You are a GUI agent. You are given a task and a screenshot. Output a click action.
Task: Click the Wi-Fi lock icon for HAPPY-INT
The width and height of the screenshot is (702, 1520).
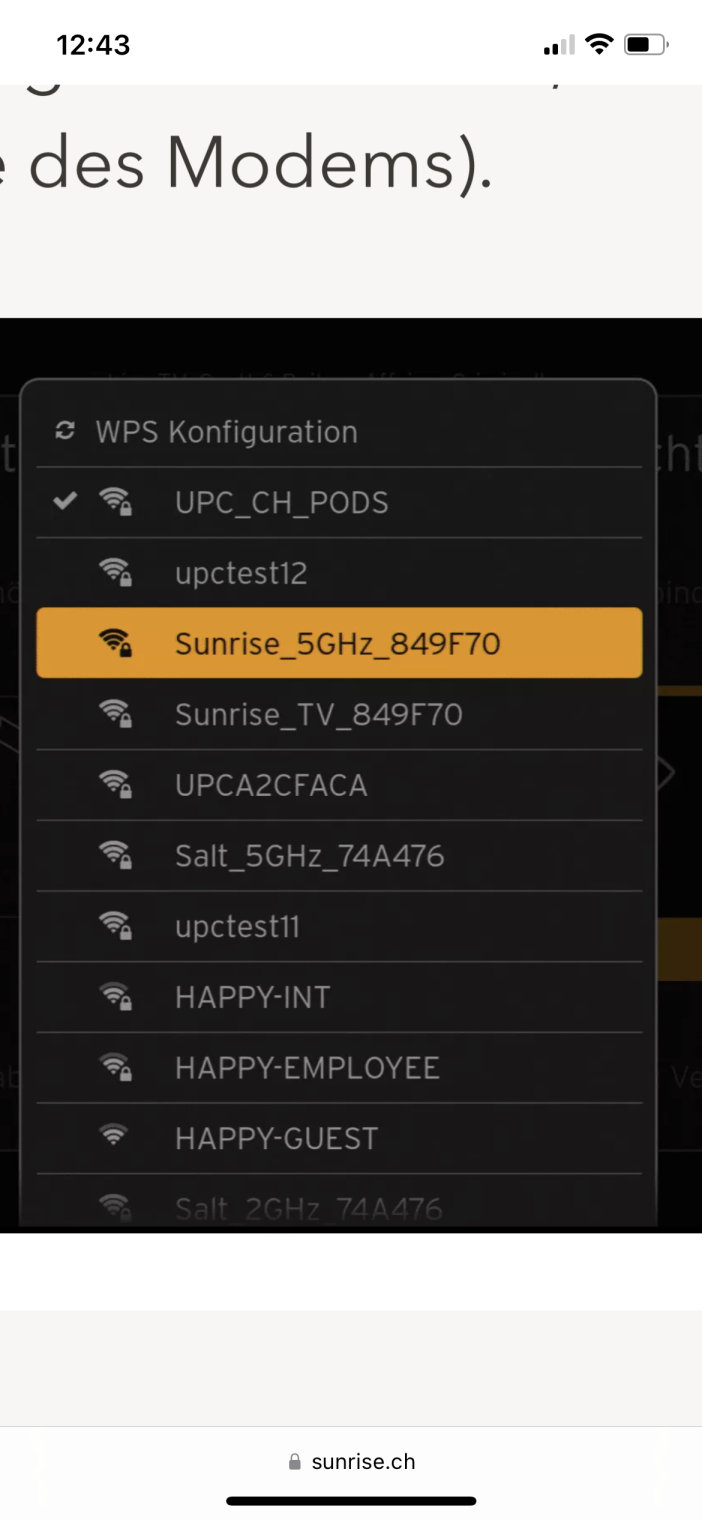(x=116, y=997)
